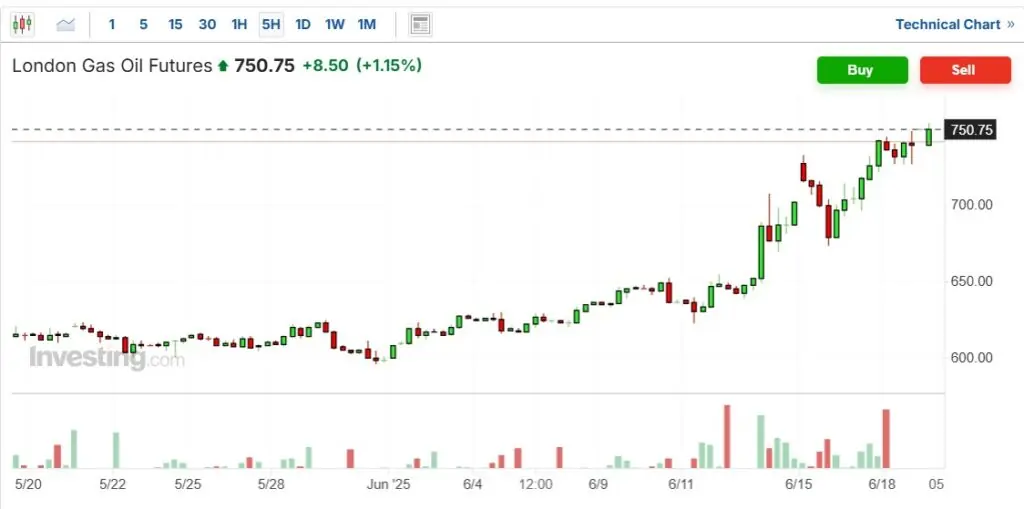This screenshot has width=1024, height=509.
Task: Set the 1 minute timeframe
Action: click(112, 25)
